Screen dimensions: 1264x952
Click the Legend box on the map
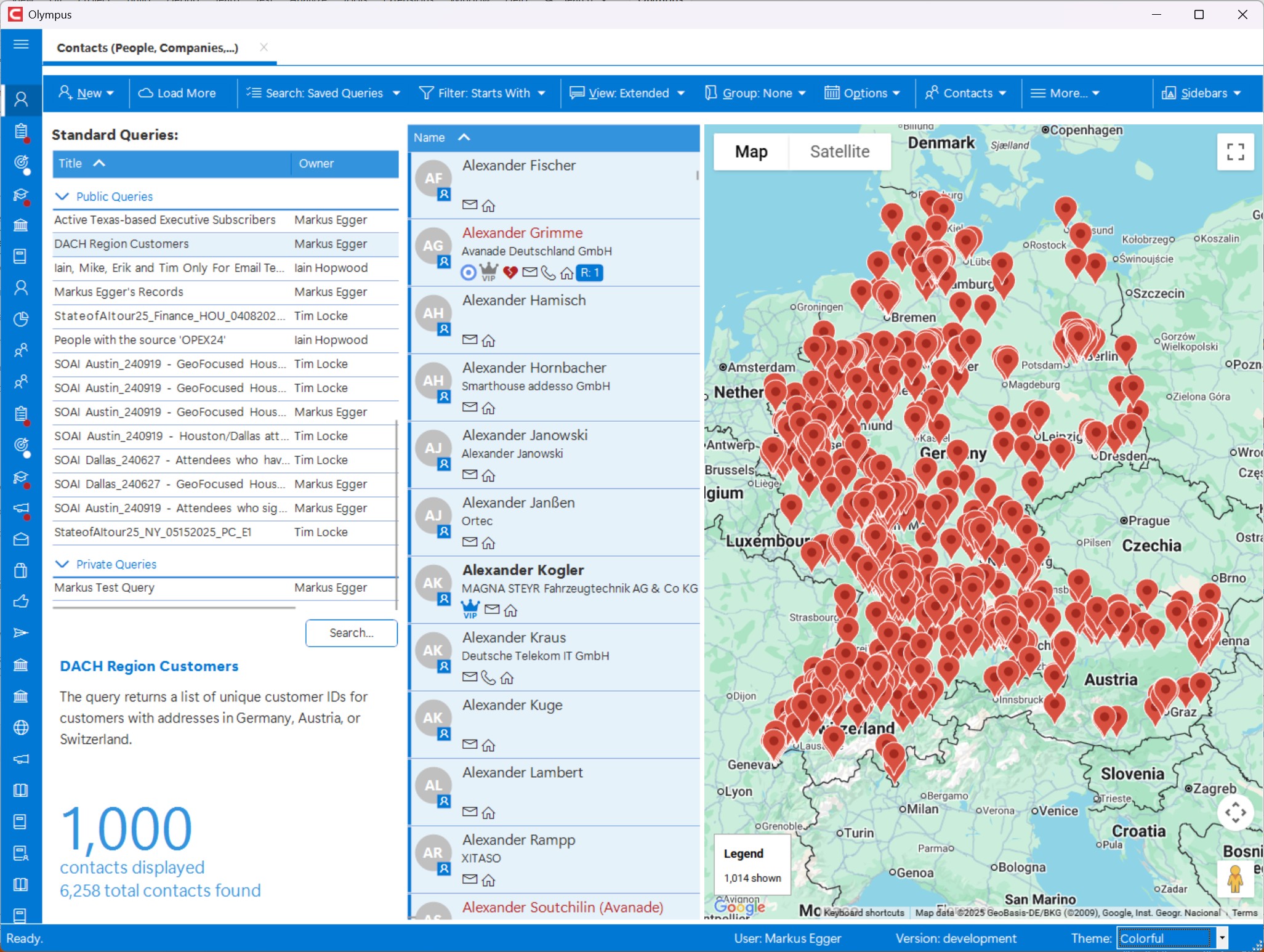coord(752,866)
